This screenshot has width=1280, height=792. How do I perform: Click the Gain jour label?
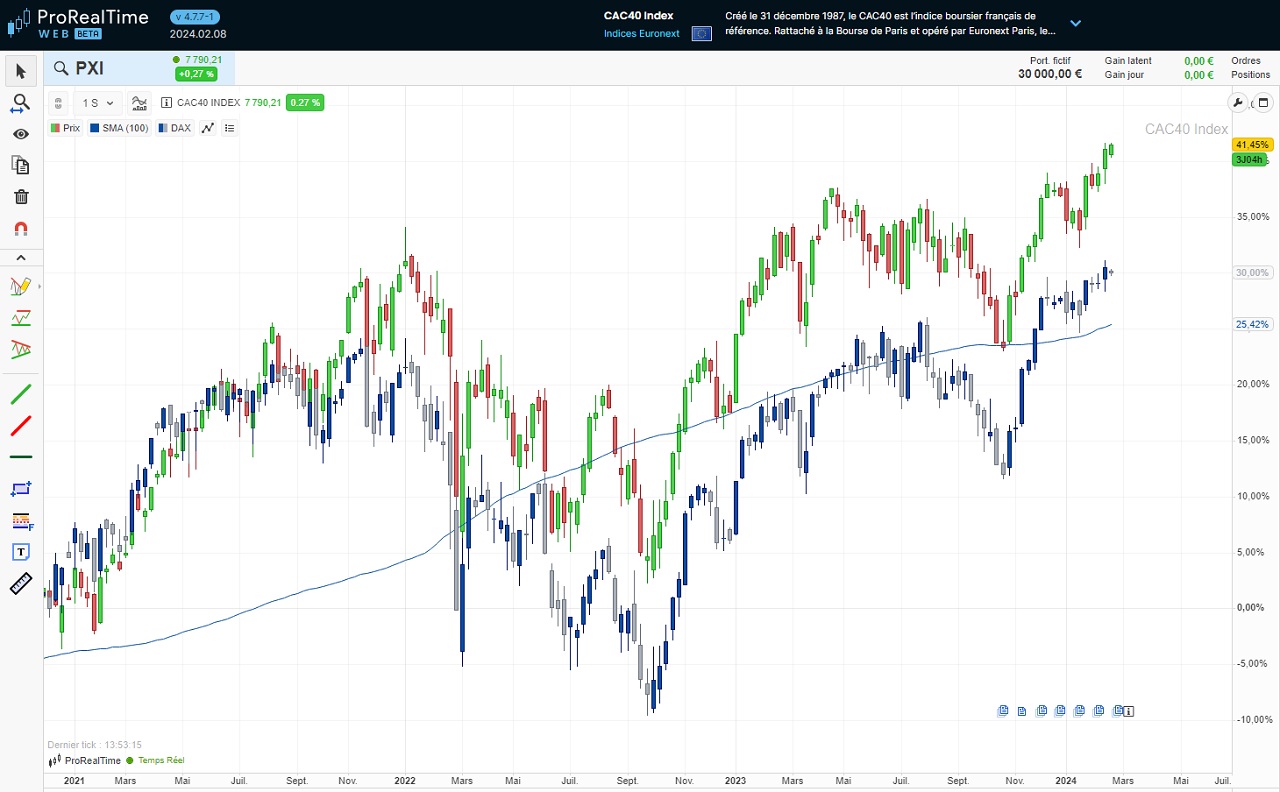(1124, 75)
